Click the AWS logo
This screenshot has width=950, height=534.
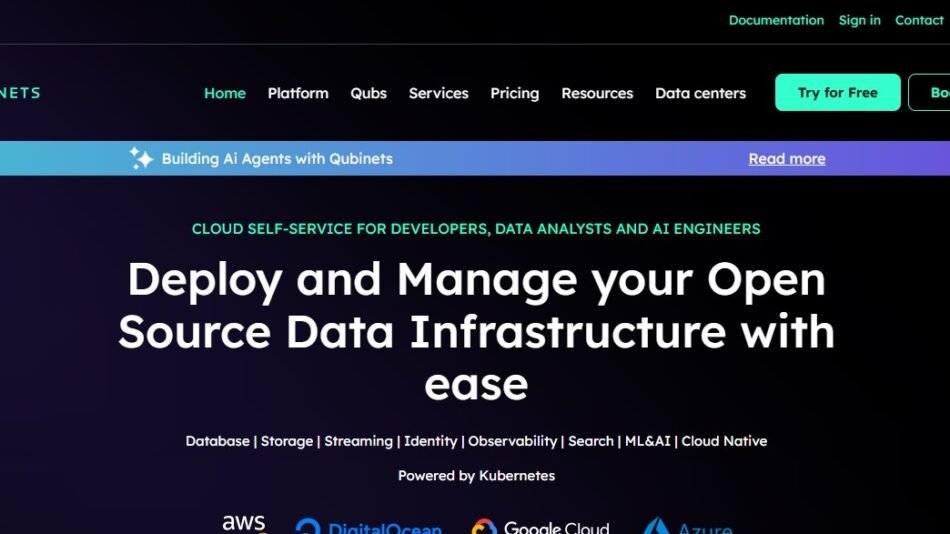point(243,524)
